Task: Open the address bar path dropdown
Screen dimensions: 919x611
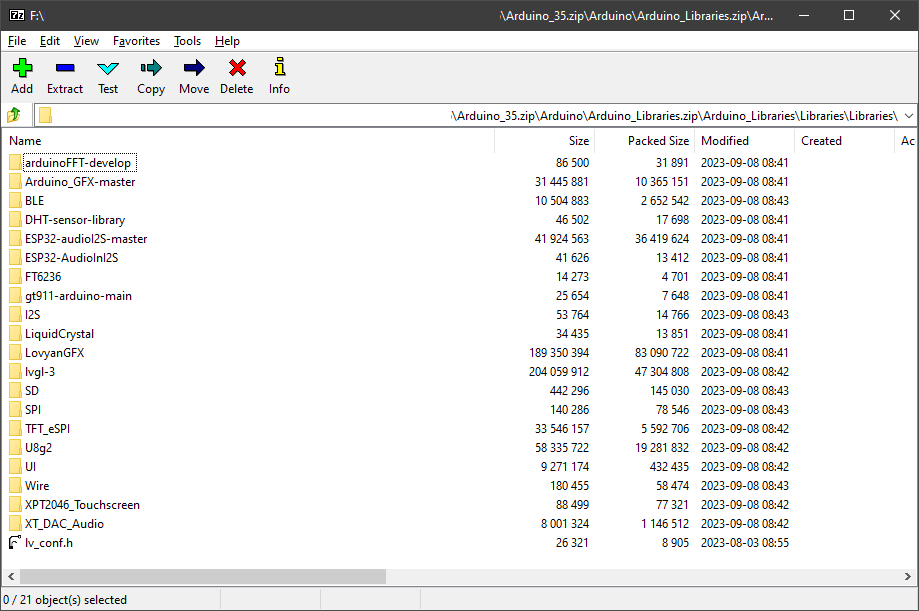Action: 908,116
